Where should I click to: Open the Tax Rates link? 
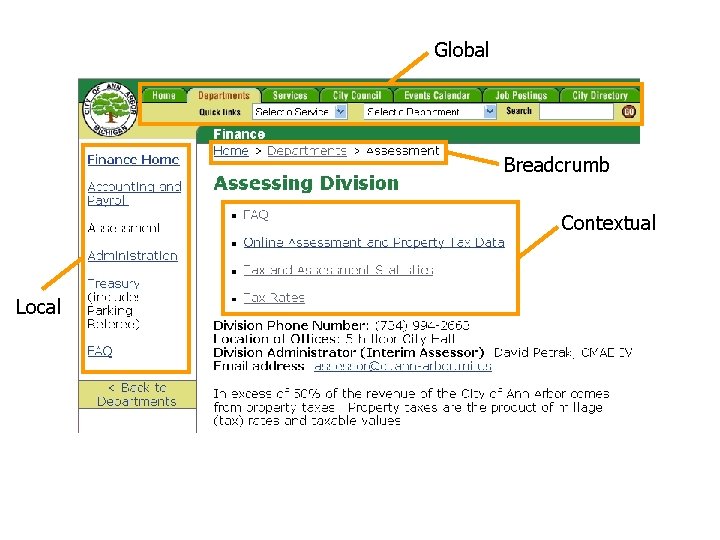274,298
